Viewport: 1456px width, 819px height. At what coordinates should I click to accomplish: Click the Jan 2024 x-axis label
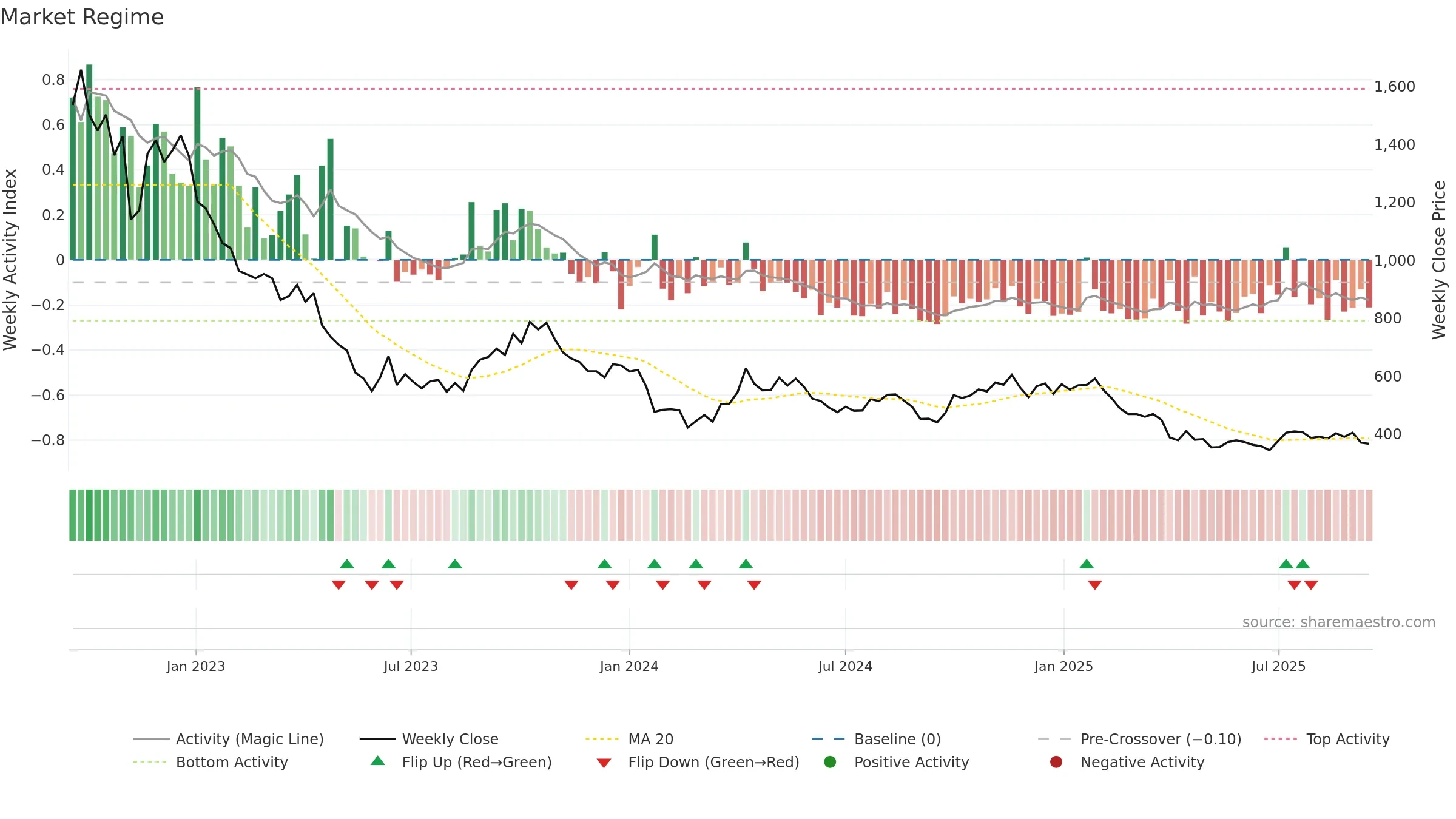pos(629,666)
